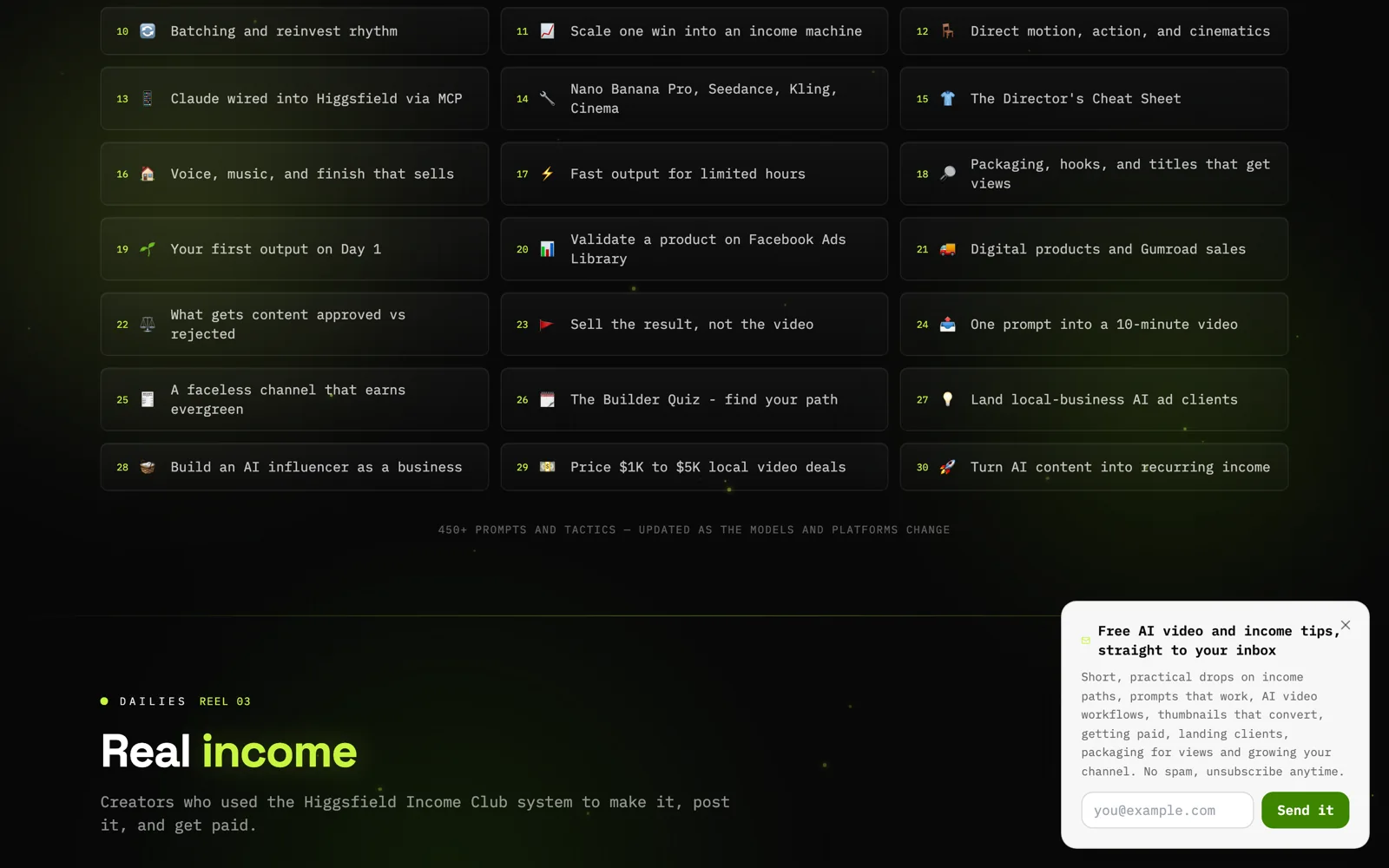1389x868 pixels.
Task: Click the light bulb icon beside 'Land local-business'
Action: [x=948, y=400]
